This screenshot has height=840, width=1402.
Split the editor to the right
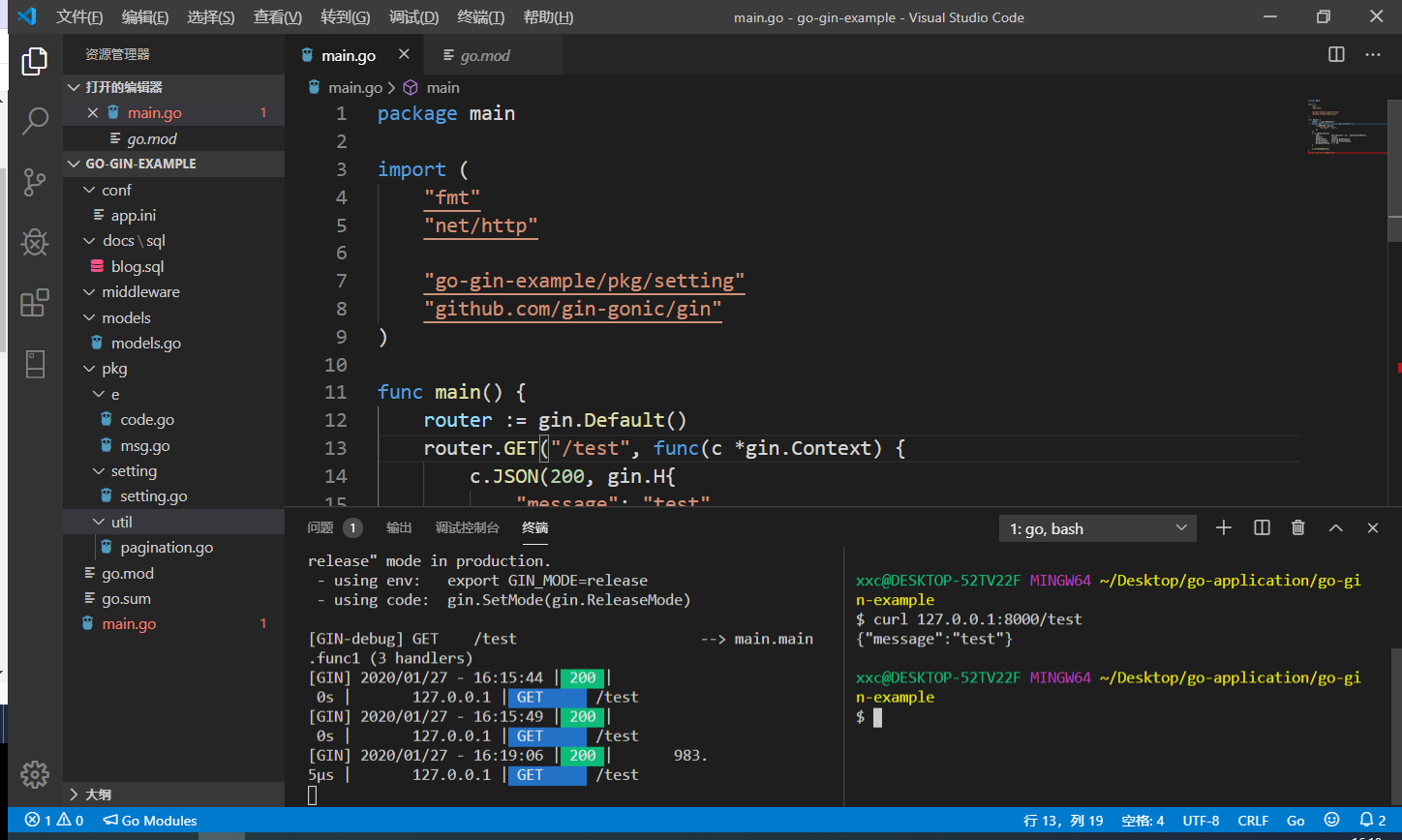point(1336,55)
